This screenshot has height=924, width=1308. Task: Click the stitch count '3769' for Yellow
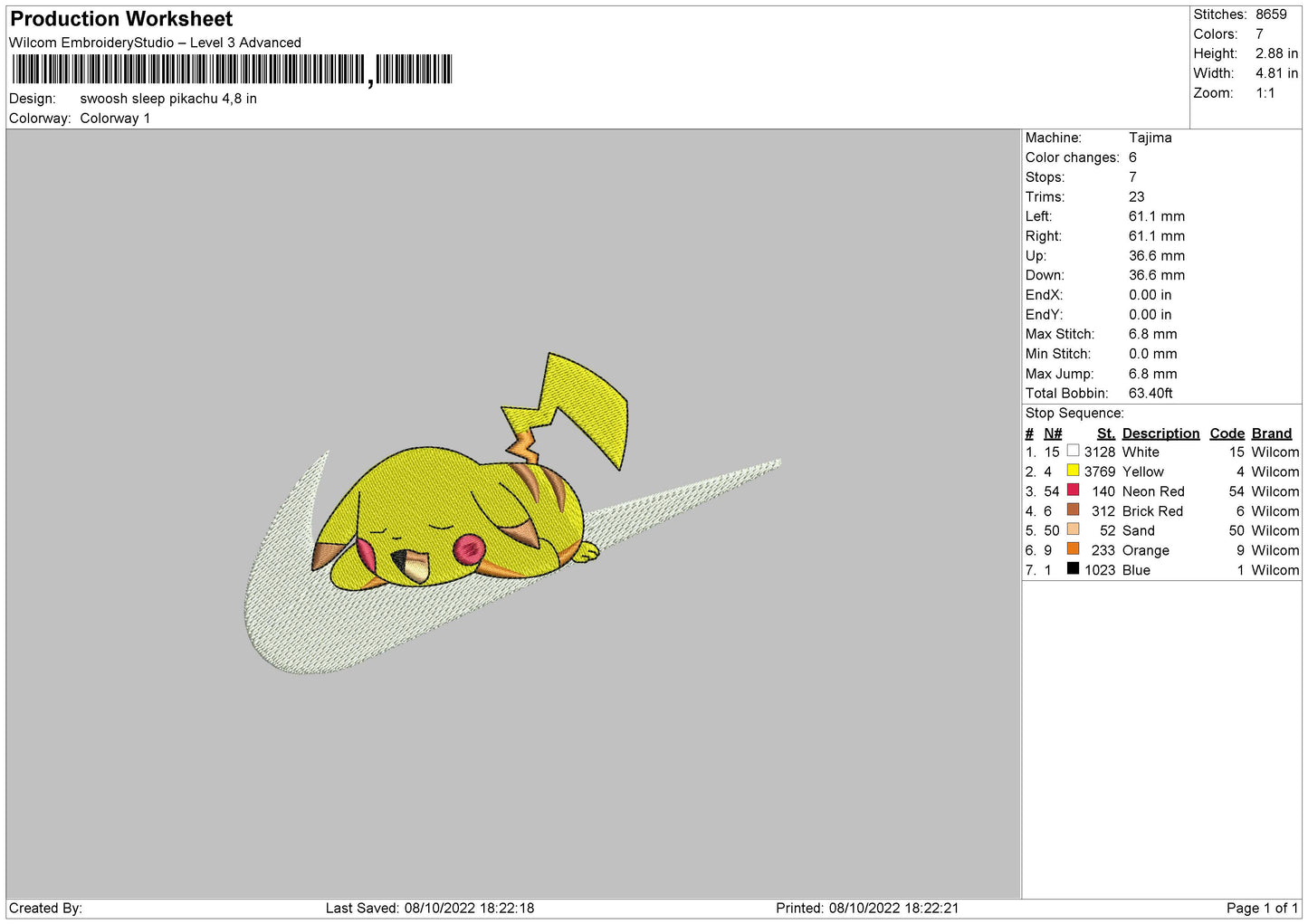click(1100, 472)
